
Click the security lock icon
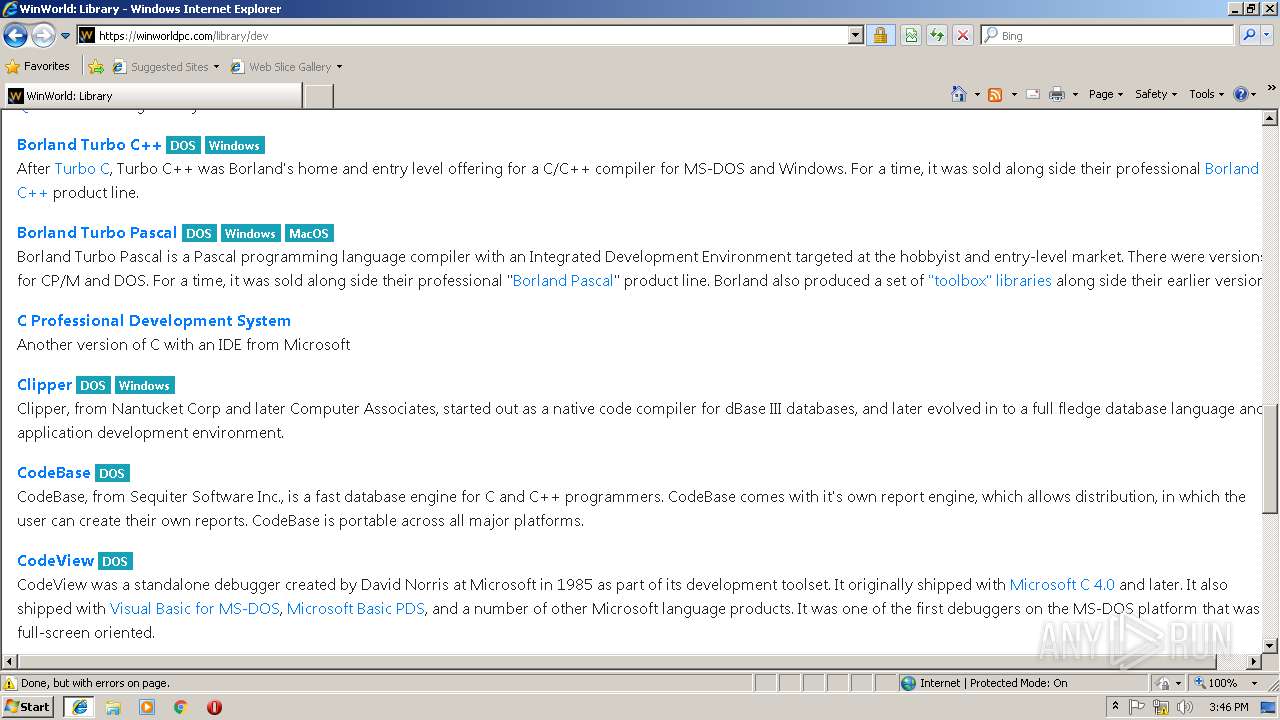pyautogui.click(x=880, y=35)
